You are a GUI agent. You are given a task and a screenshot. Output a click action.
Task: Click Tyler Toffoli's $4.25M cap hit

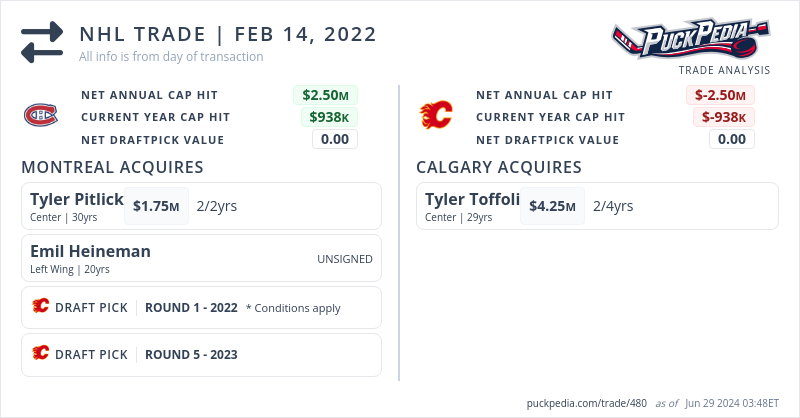point(552,207)
